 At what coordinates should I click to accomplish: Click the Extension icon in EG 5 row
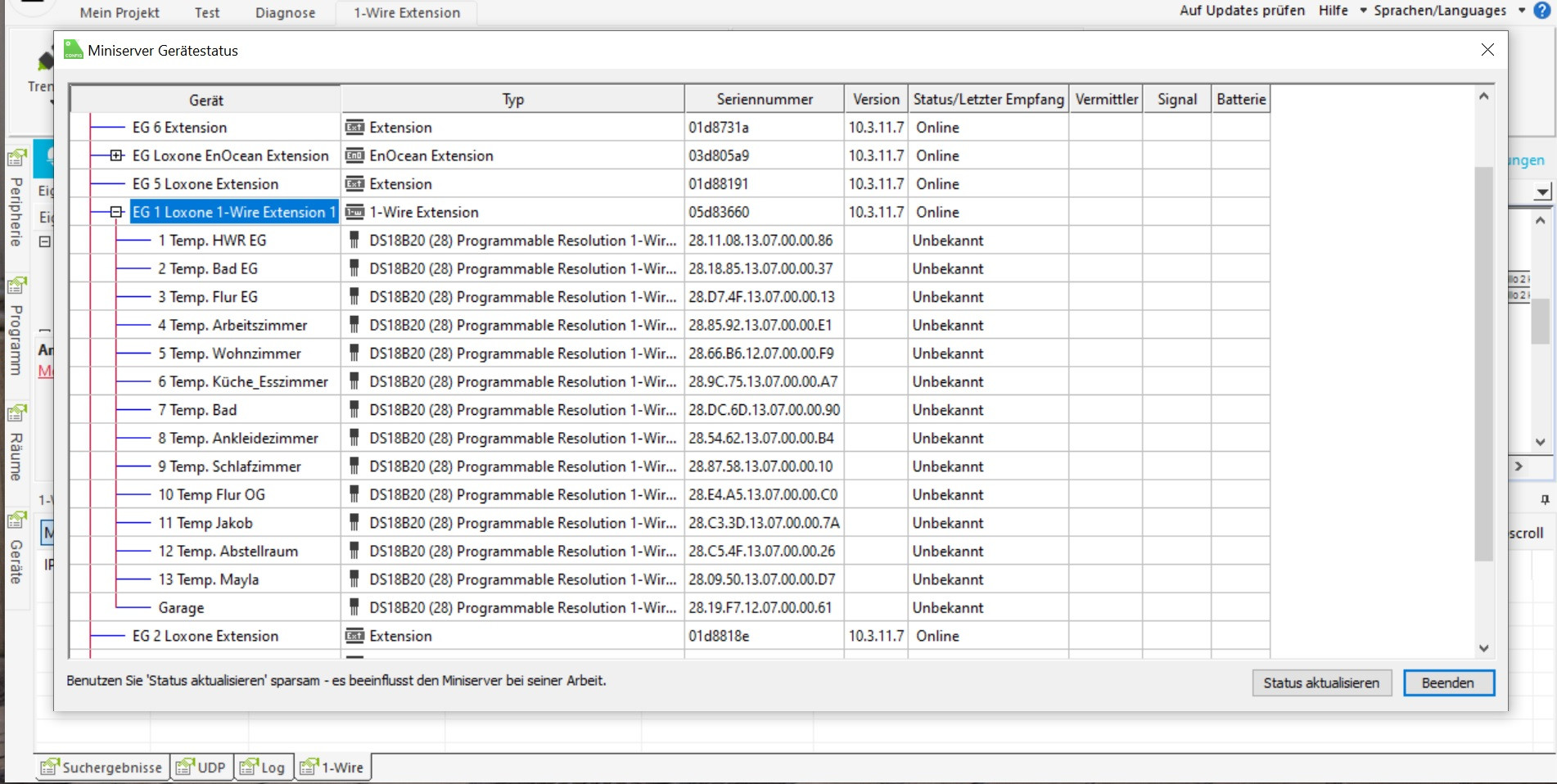[x=354, y=184]
